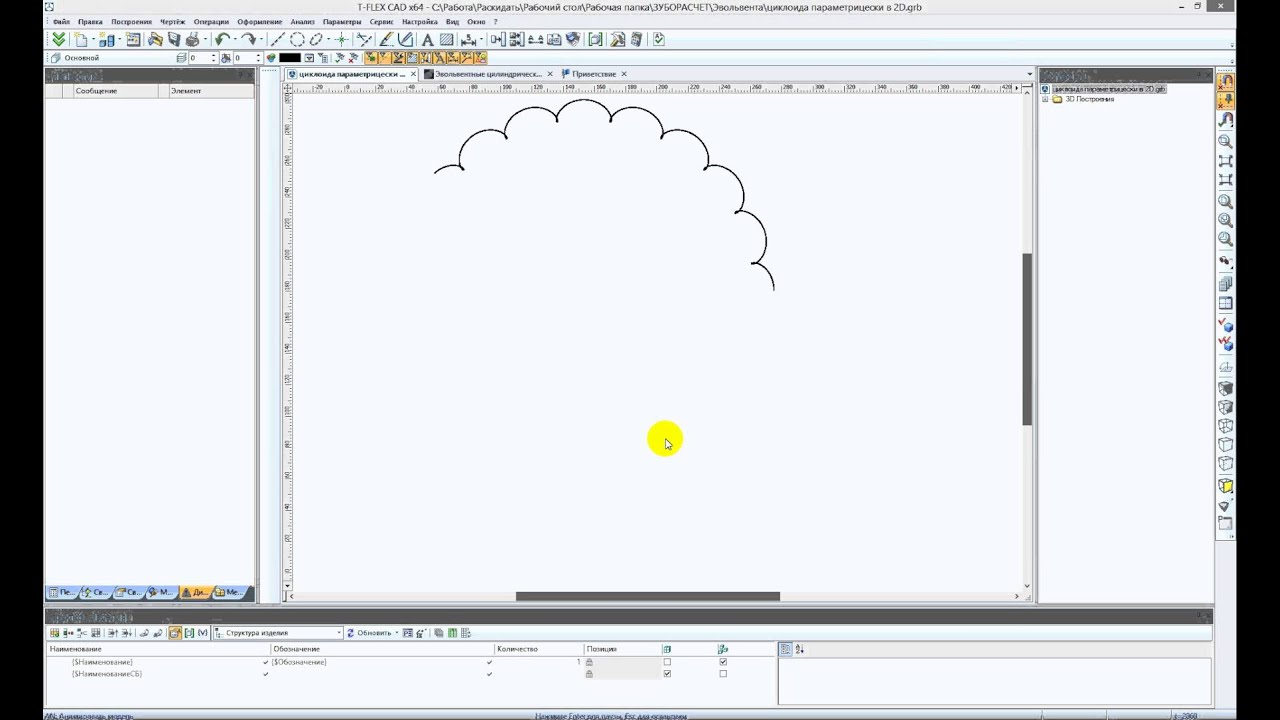Select the circle construction tool
This screenshot has height=720, width=1280.
tap(297, 39)
